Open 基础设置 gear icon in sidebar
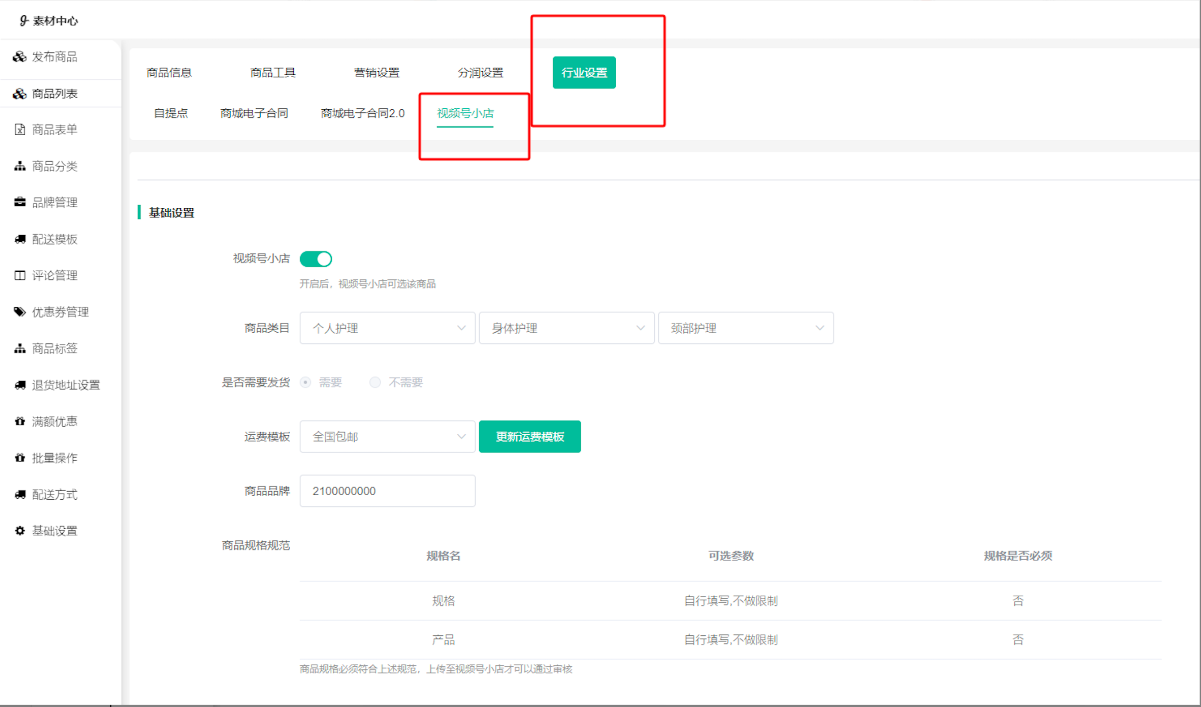The height and width of the screenshot is (707, 1201). click(20, 531)
